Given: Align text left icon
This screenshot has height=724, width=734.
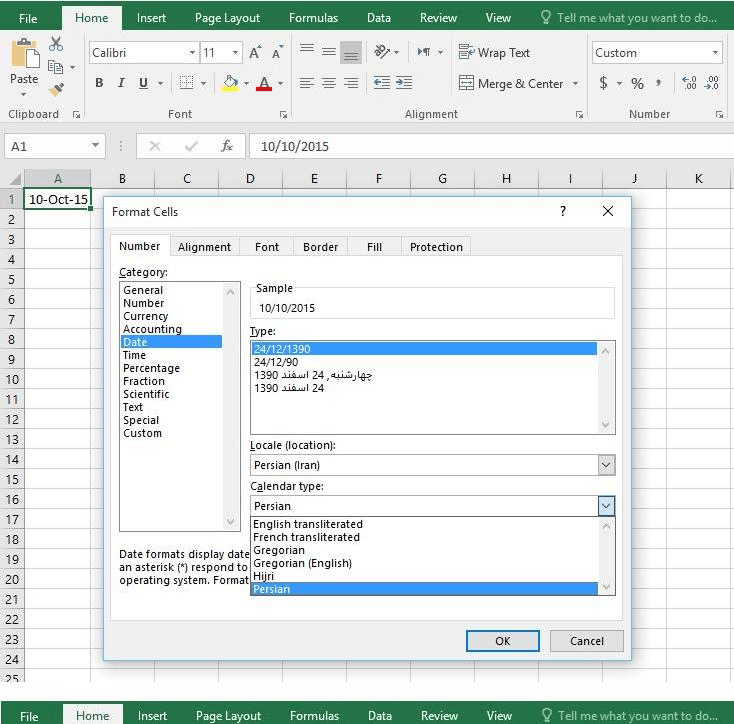Looking at the screenshot, I should pos(307,83).
